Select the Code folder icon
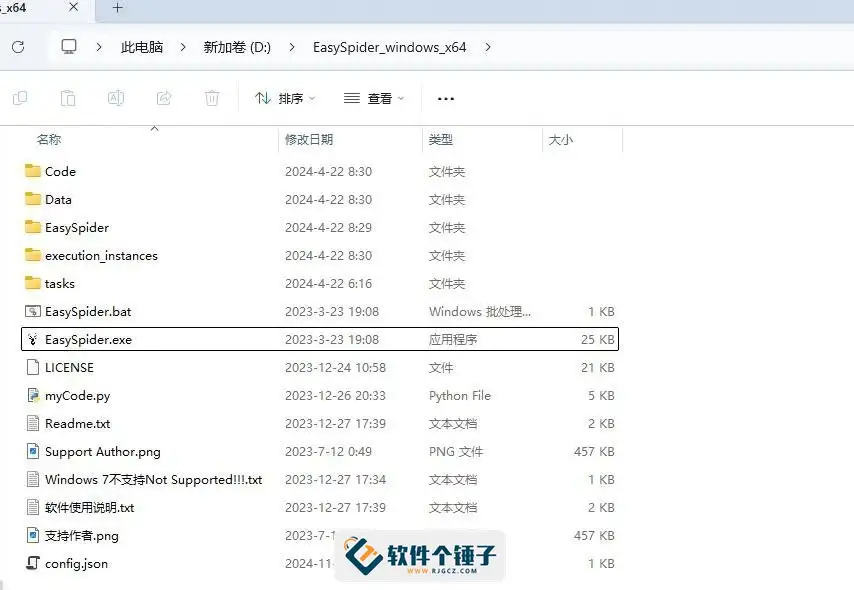The width and height of the screenshot is (854, 590). [x=33, y=171]
